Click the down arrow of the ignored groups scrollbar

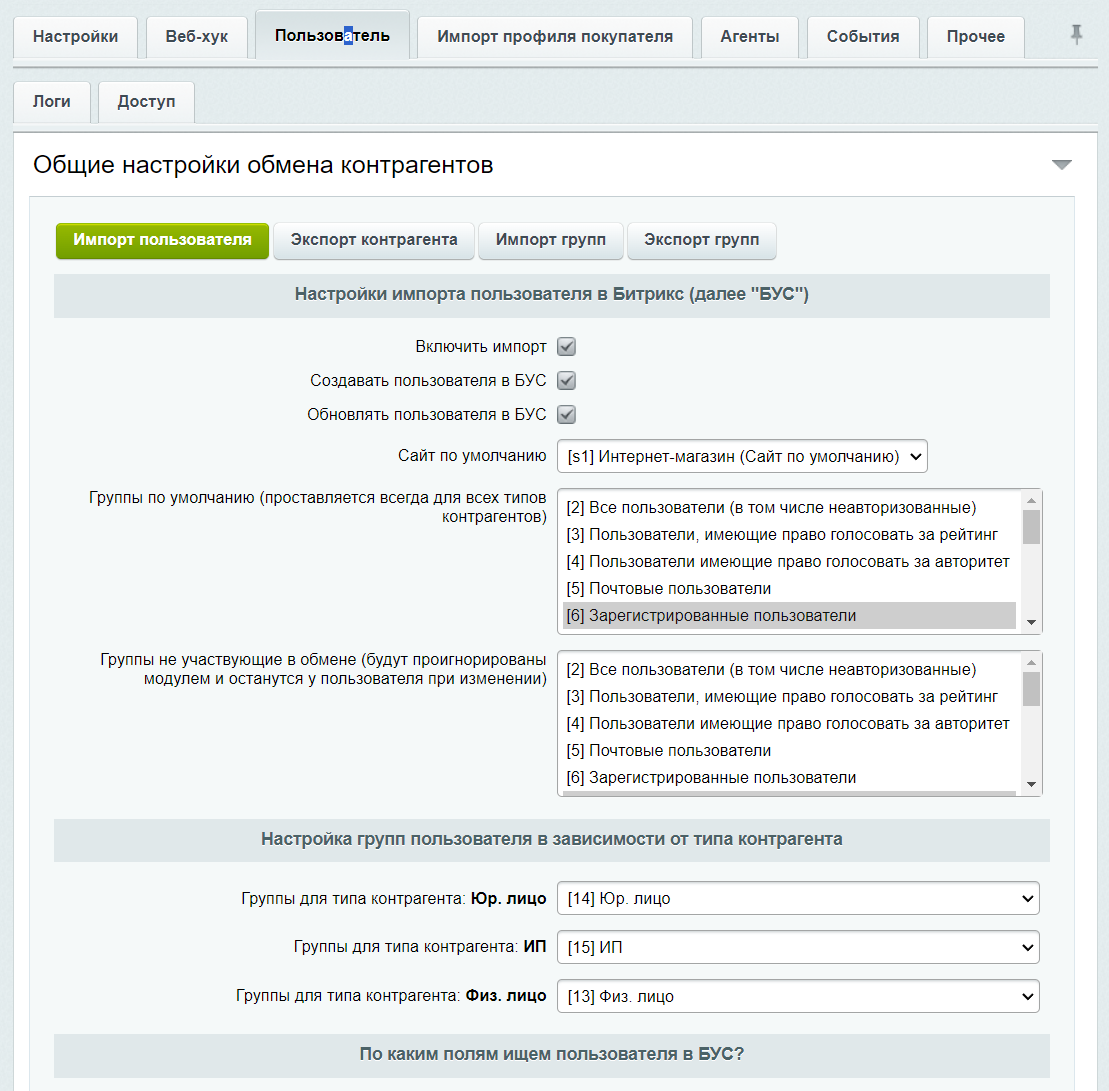(1032, 785)
